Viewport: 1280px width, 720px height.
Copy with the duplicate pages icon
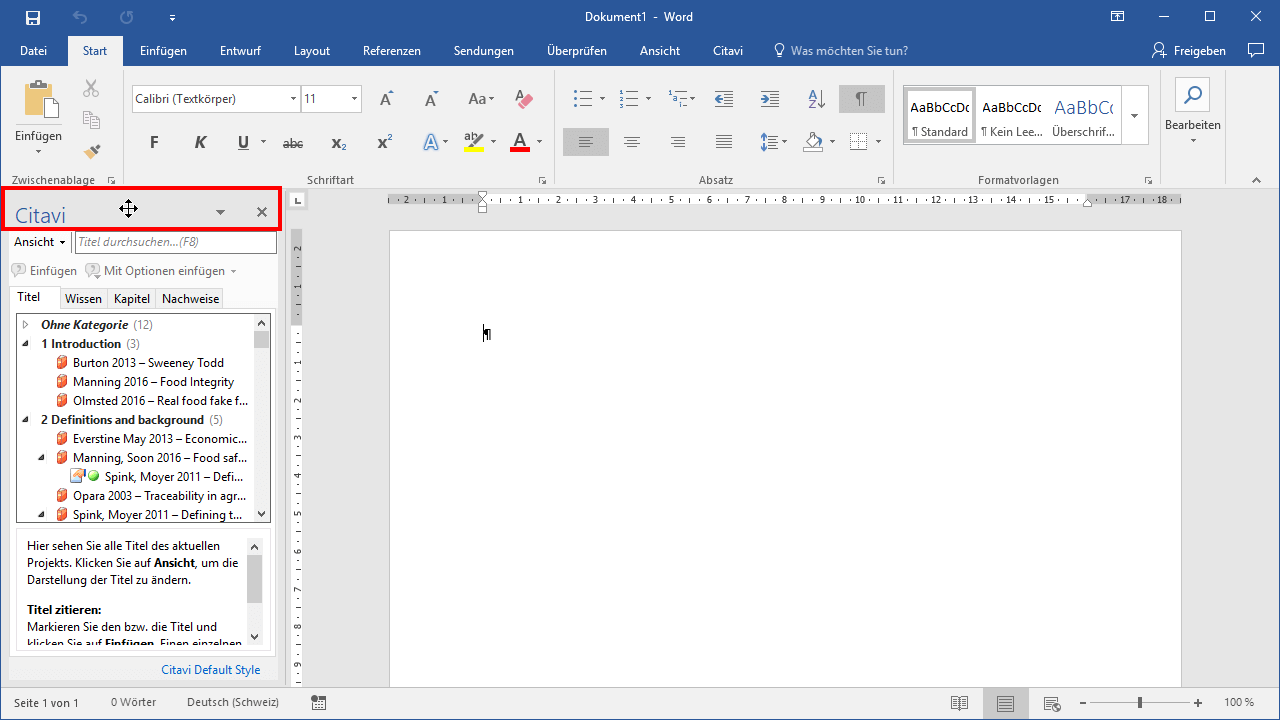point(91,120)
